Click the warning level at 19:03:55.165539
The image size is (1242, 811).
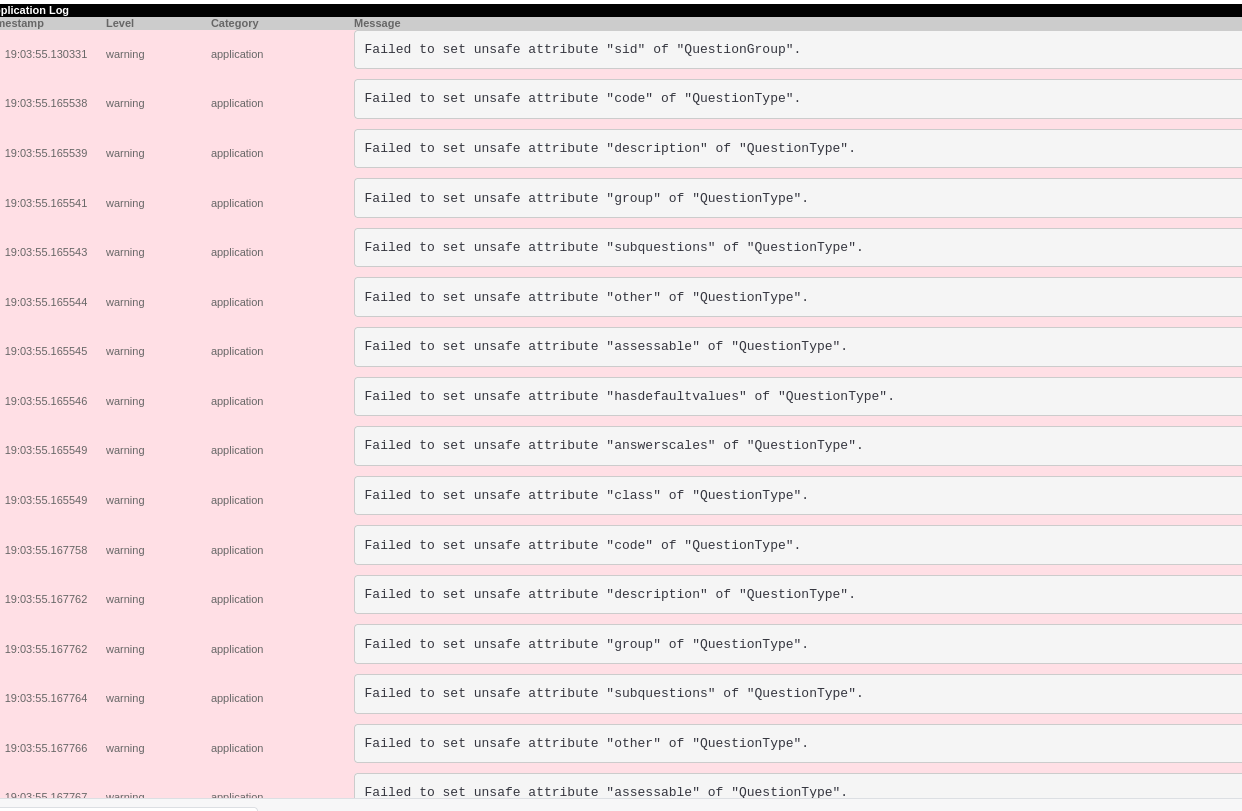point(125,153)
